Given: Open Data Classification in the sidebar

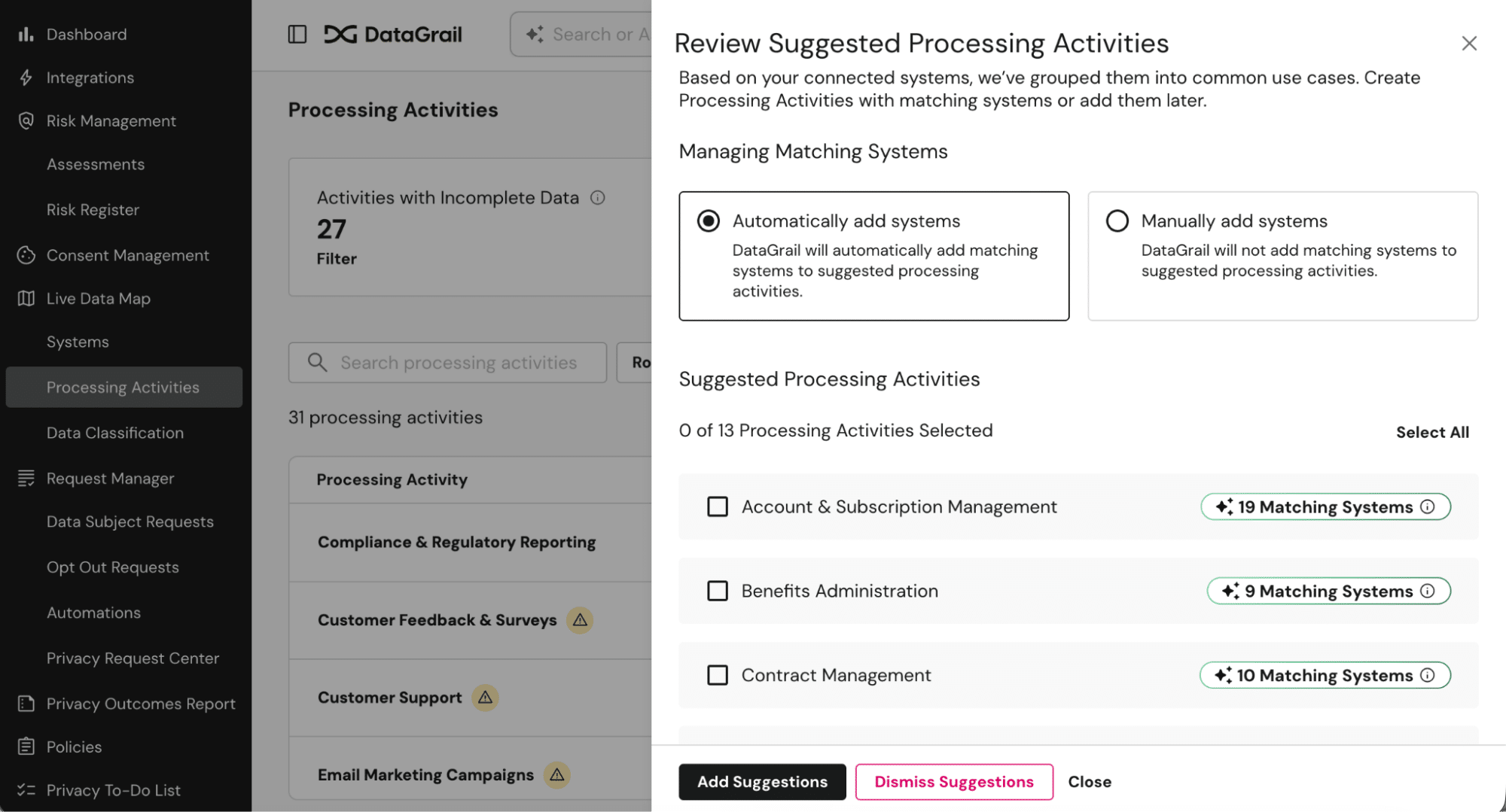Looking at the screenshot, I should [x=115, y=433].
